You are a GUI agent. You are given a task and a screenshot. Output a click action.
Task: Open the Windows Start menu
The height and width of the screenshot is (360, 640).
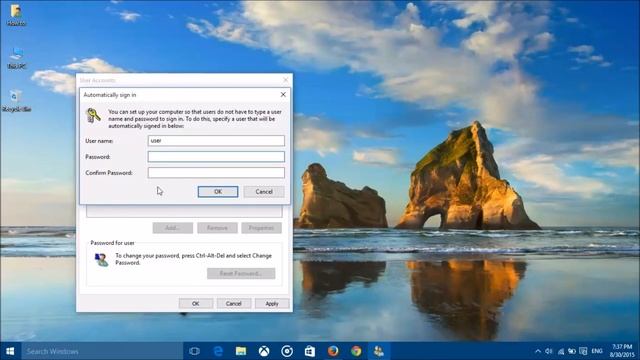[10, 351]
